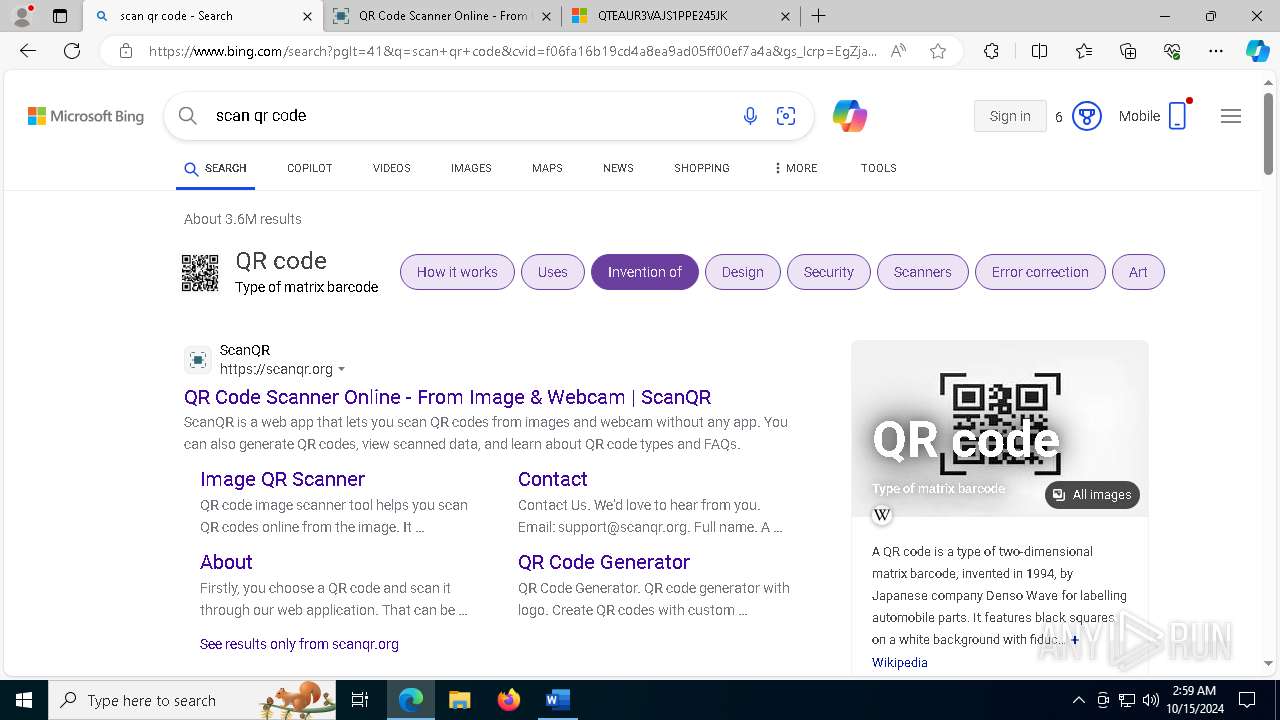Open the tab actions menu icon

click(60, 16)
